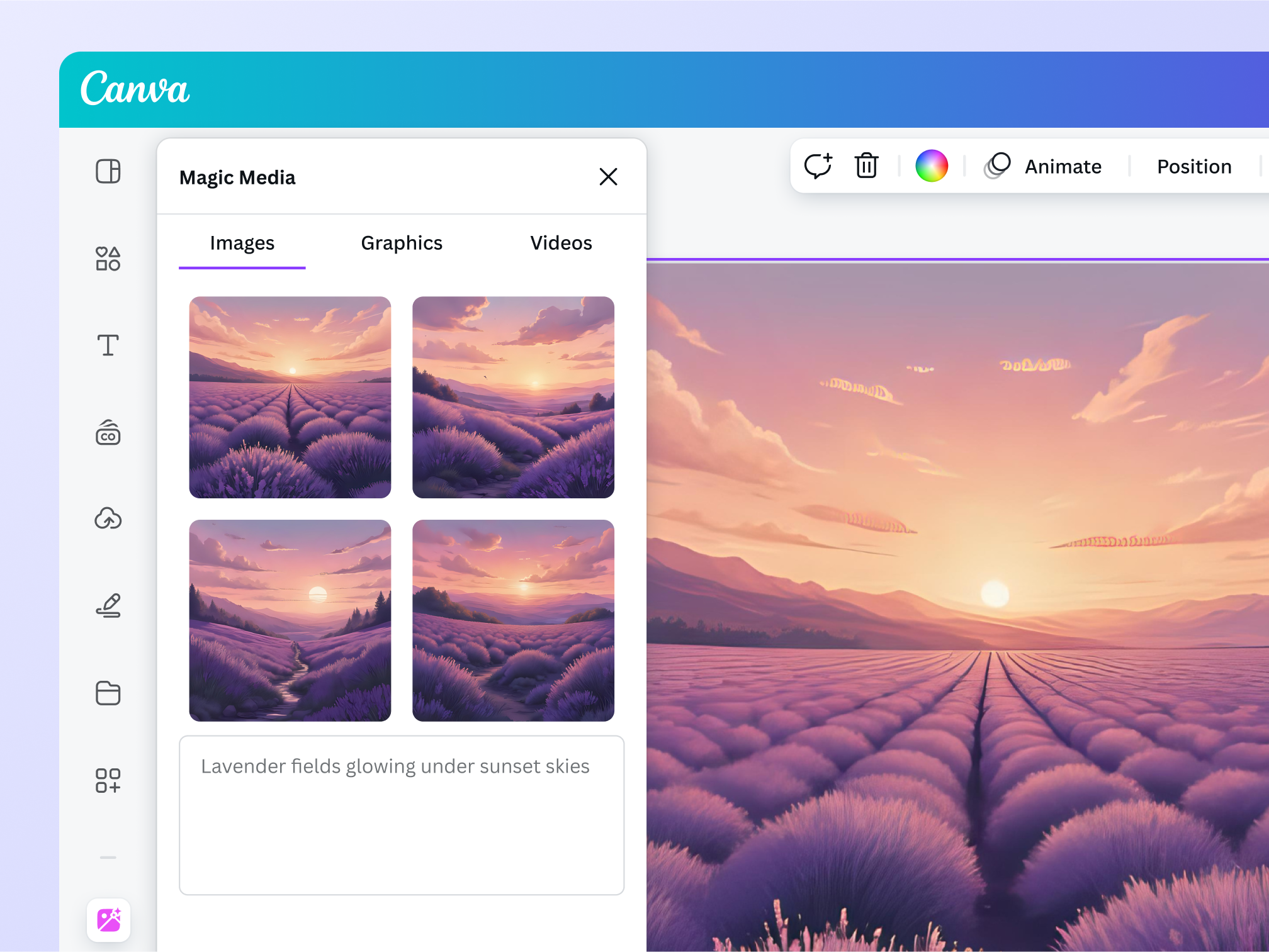Screen dimensions: 1269x952
Task: Open the Apps grid-plus icon
Action: coord(108,780)
